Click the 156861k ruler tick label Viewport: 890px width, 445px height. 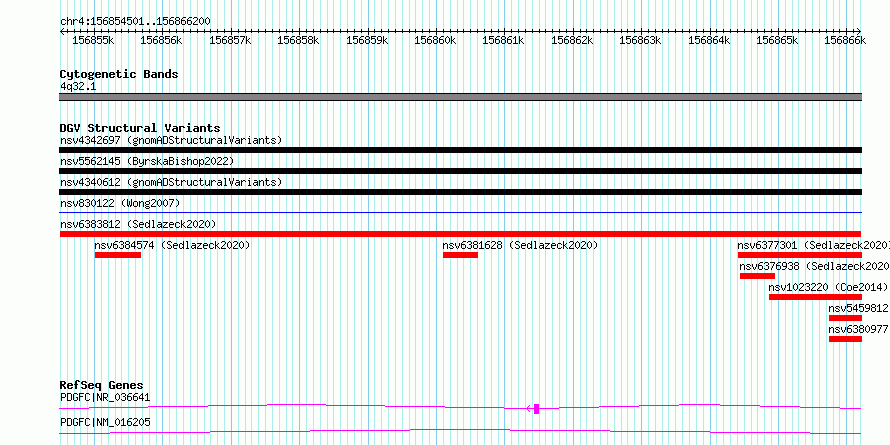click(x=503, y=40)
